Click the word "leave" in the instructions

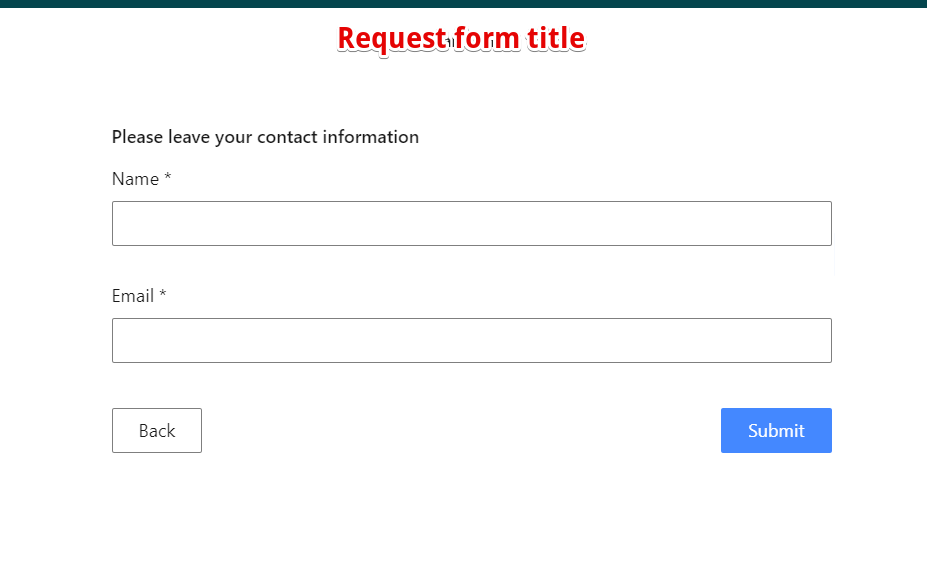click(x=189, y=137)
